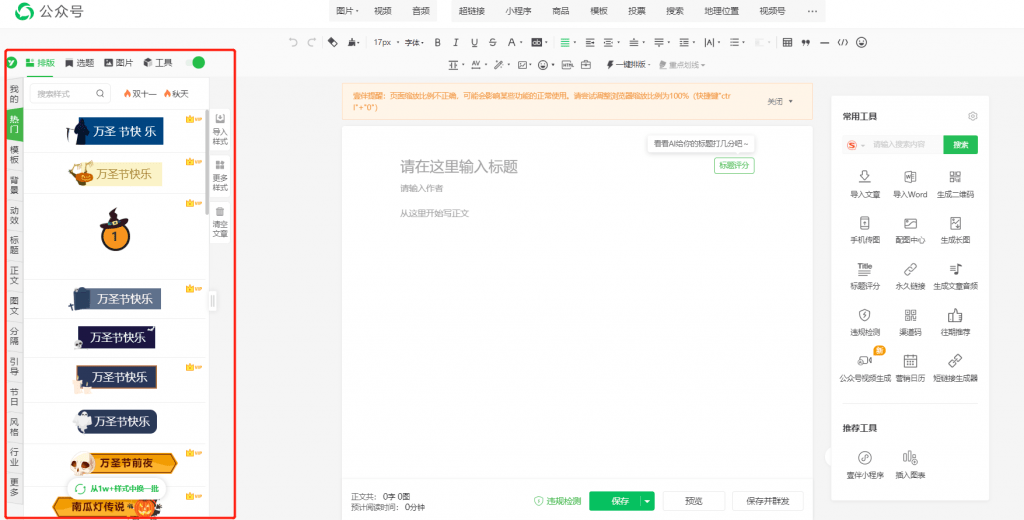Open 生成二维码 tool
The height and width of the screenshot is (520, 1024).
955,184
